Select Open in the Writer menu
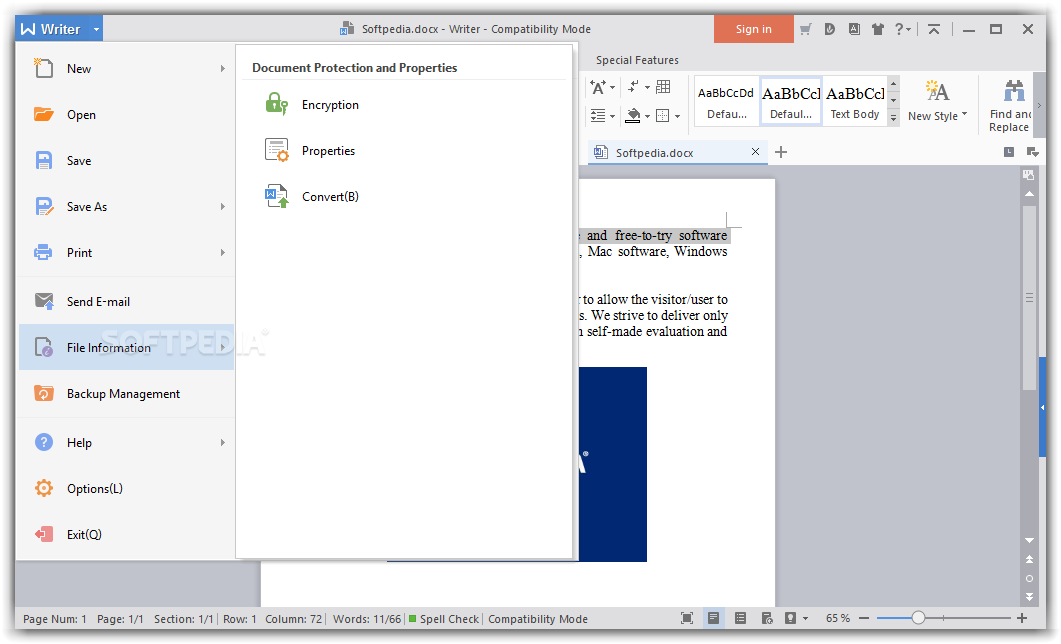The width and height of the screenshot is (1061, 644). pos(127,114)
